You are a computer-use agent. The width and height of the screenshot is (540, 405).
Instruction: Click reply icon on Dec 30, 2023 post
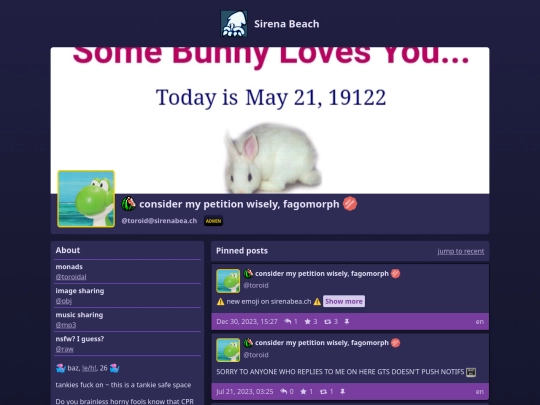click(x=288, y=321)
